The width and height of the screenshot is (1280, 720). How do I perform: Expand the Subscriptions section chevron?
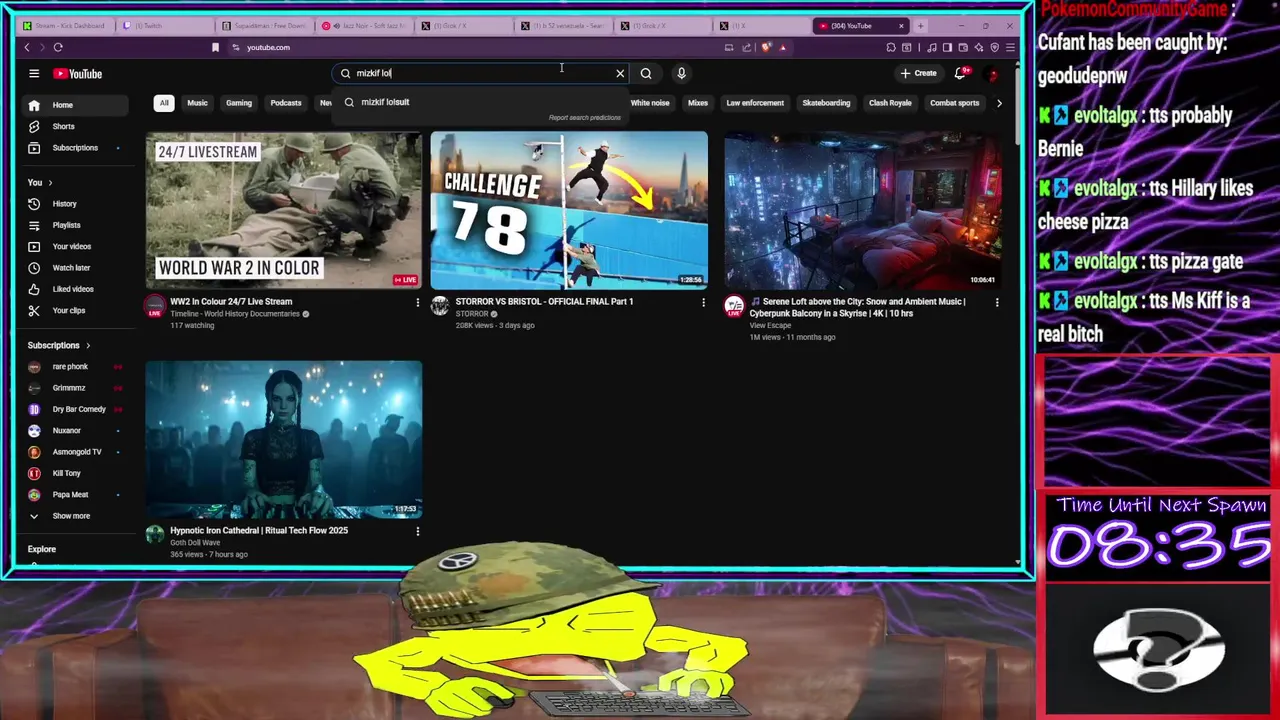click(x=88, y=345)
